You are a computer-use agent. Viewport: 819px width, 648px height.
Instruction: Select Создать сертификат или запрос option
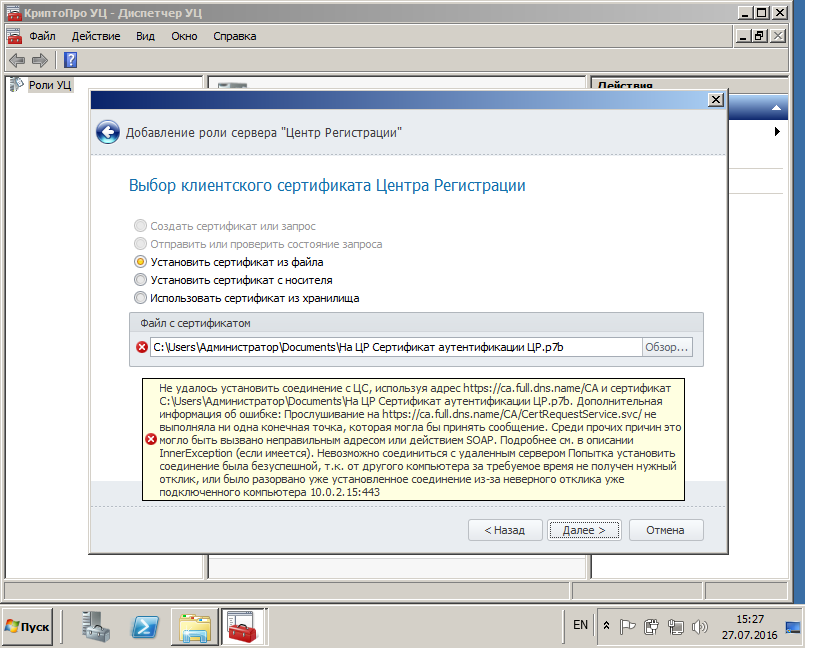click(226, 226)
